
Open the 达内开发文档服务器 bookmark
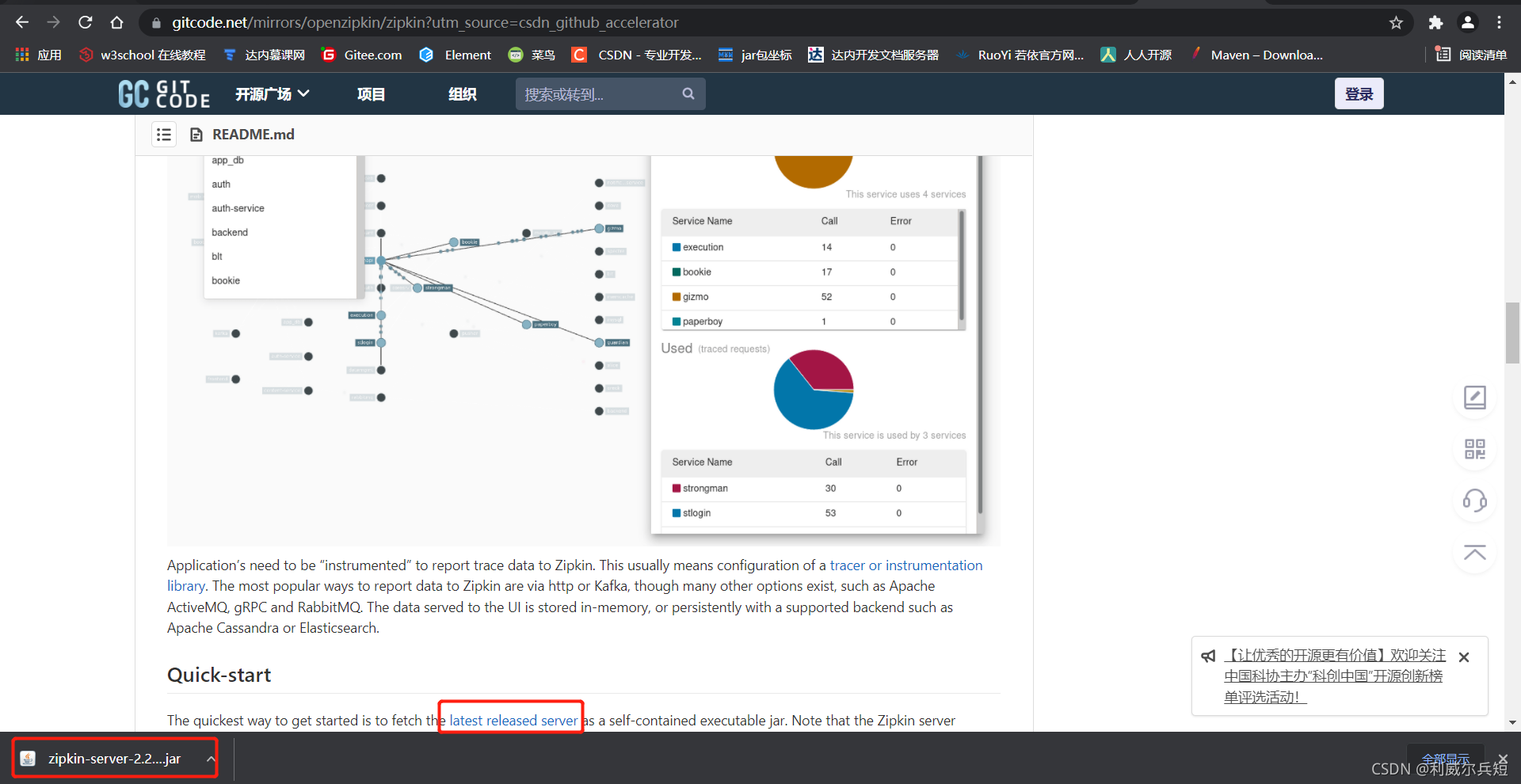click(x=873, y=55)
